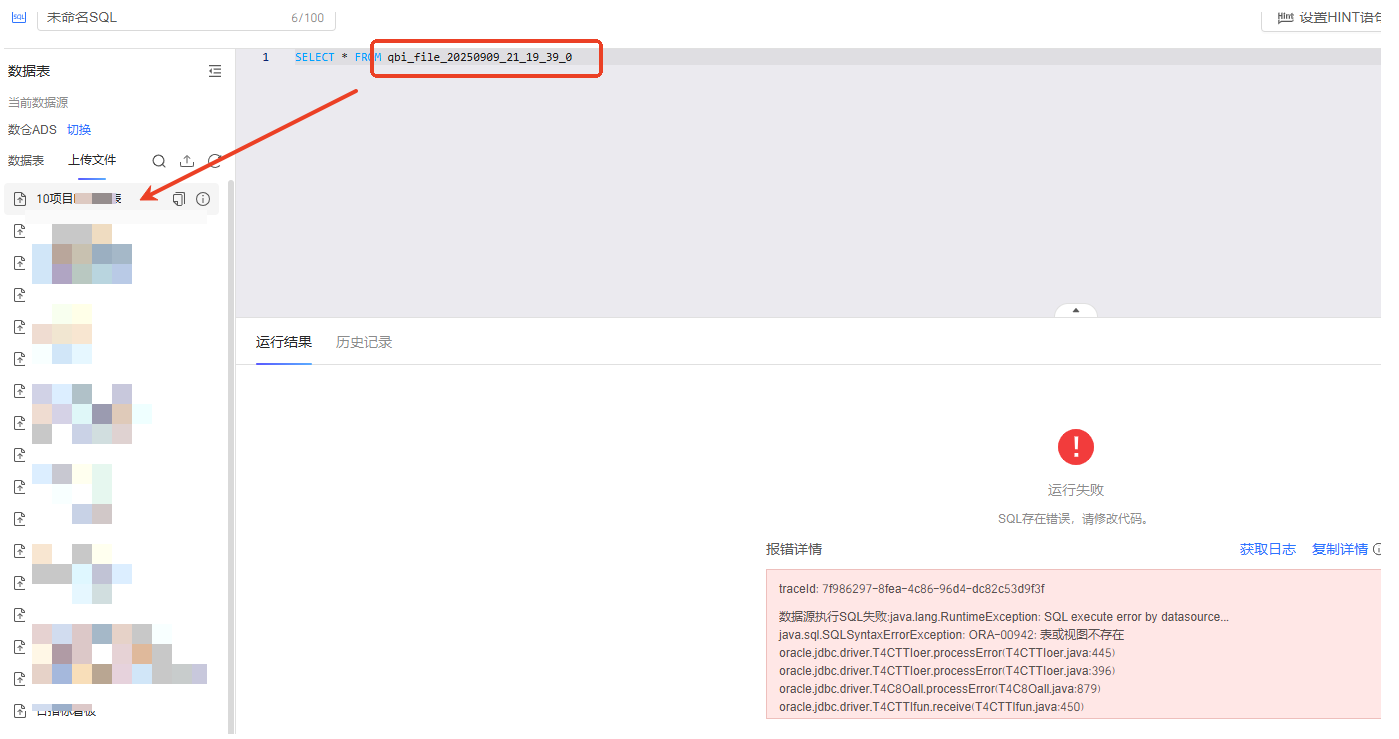Select the 上传文件 tab

click(92, 161)
